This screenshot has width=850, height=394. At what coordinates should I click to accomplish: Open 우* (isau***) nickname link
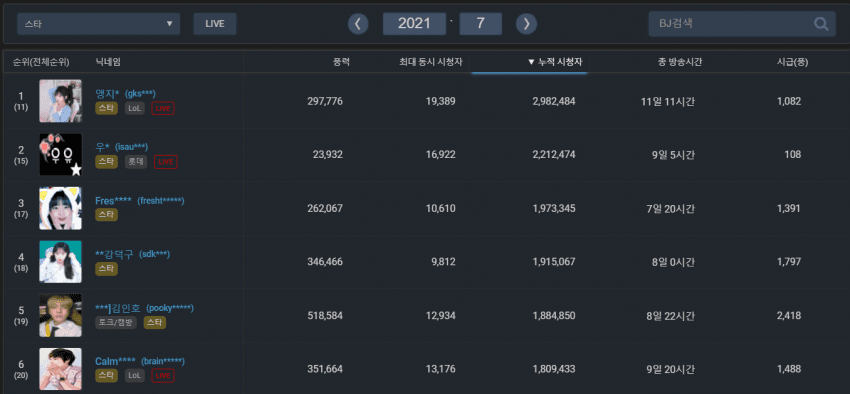(x=122, y=147)
